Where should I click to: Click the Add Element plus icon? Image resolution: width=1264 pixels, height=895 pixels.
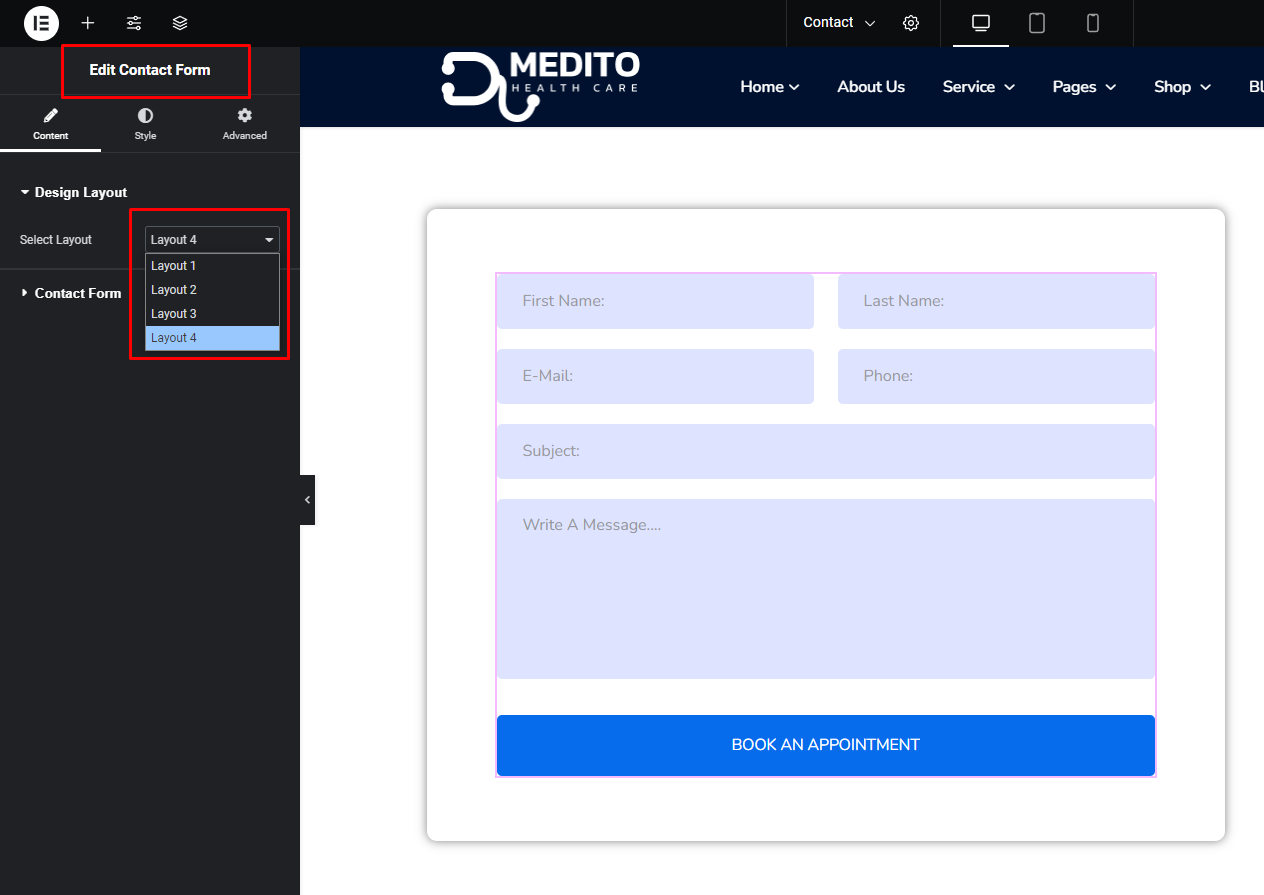click(x=88, y=23)
